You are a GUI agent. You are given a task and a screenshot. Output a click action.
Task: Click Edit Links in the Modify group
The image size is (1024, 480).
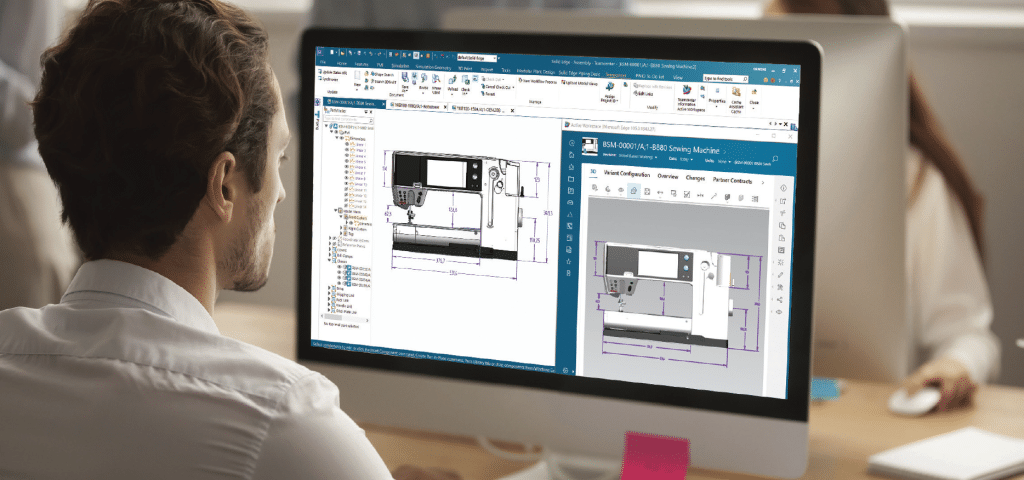(x=643, y=93)
